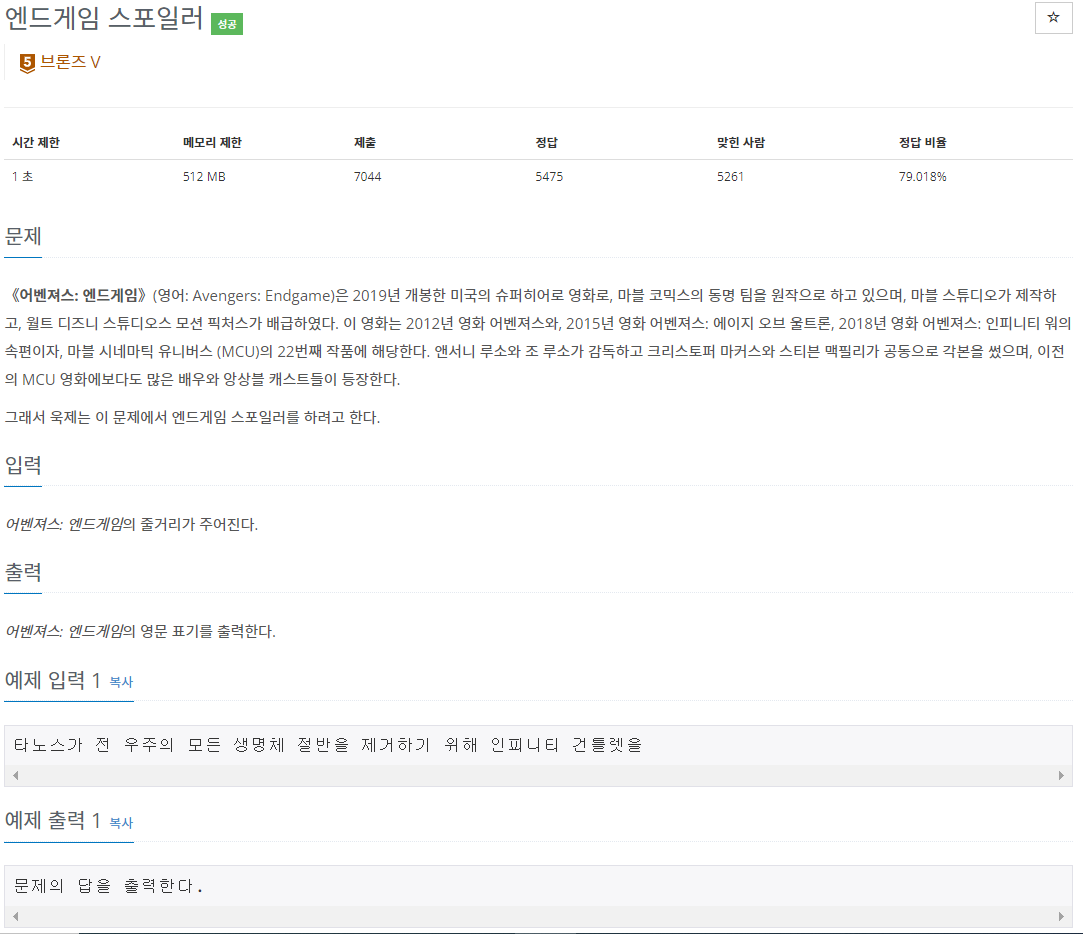This screenshot has height=934, width=1083.
Task: Click the 문제 section heading
Action: pyautogui.click(x=23, y=236)
